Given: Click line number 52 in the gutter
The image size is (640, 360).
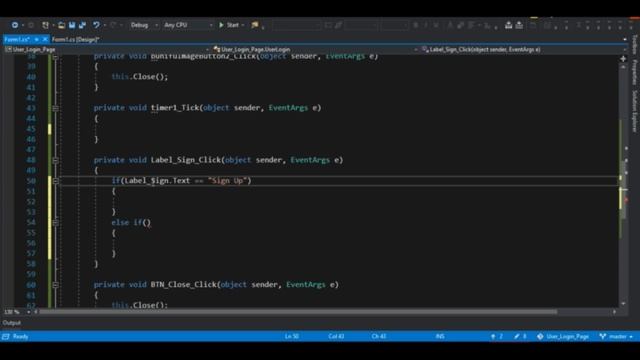Looking at the screenshot, I should (31, 202).
